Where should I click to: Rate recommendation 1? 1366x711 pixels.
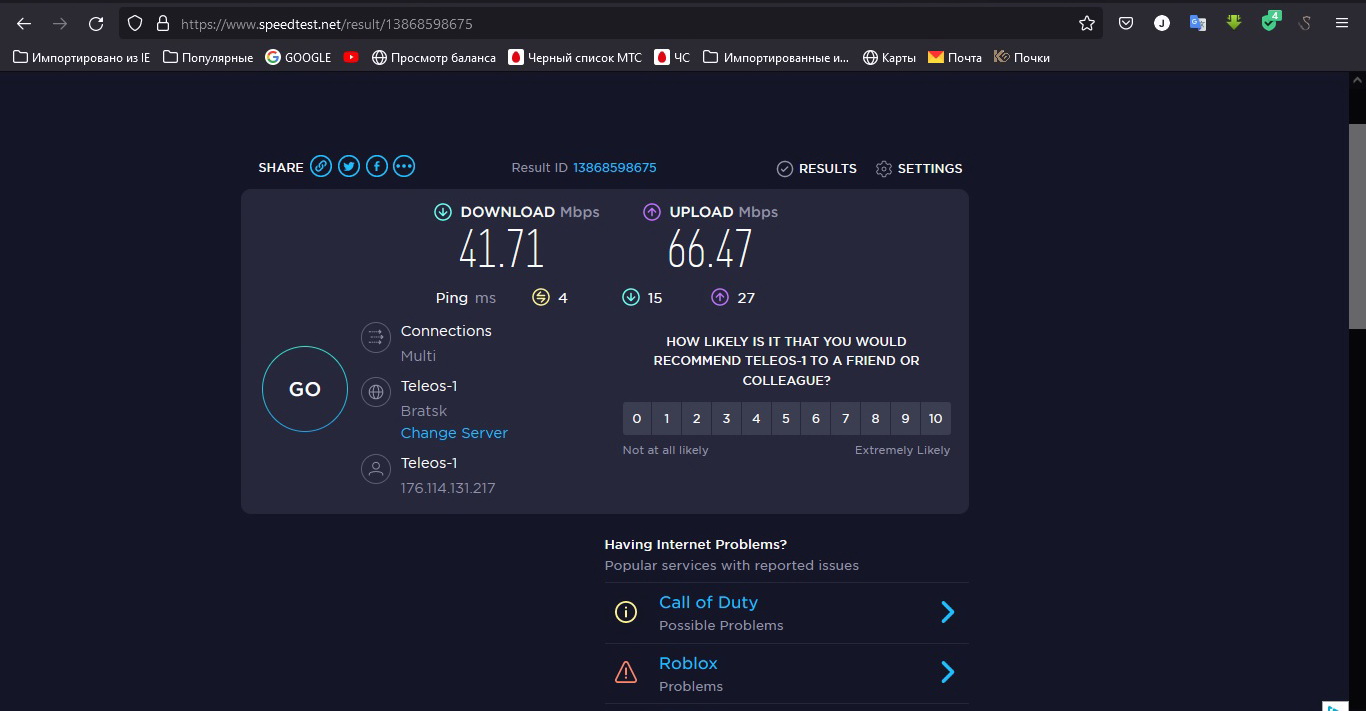point(667,418)
